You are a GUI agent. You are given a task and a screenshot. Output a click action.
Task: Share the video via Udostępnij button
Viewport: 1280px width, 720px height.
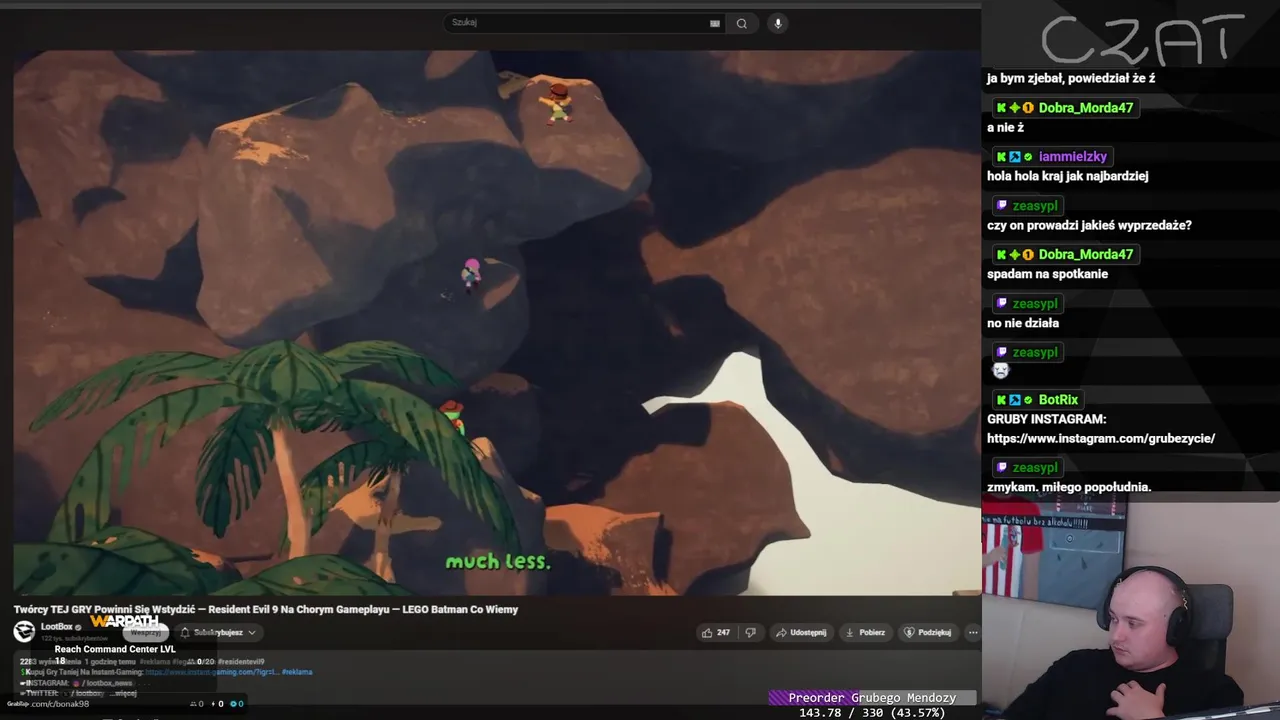click(x=801, y=632)
